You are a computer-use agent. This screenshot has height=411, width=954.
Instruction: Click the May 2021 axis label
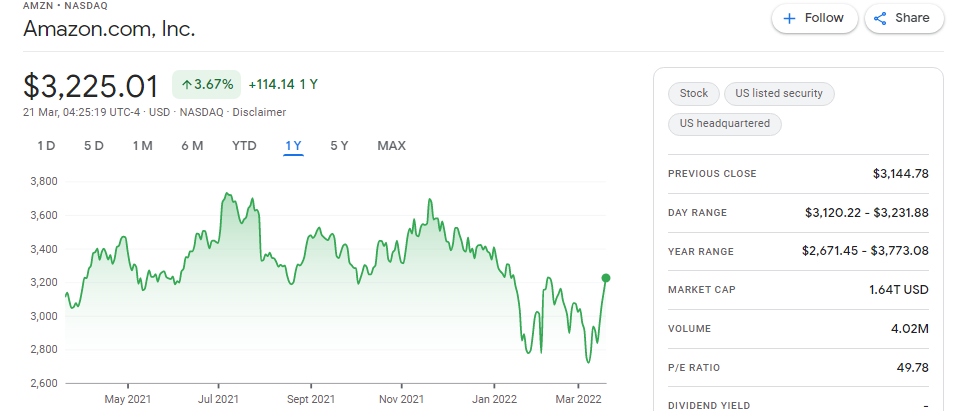(x=128, y=399)
